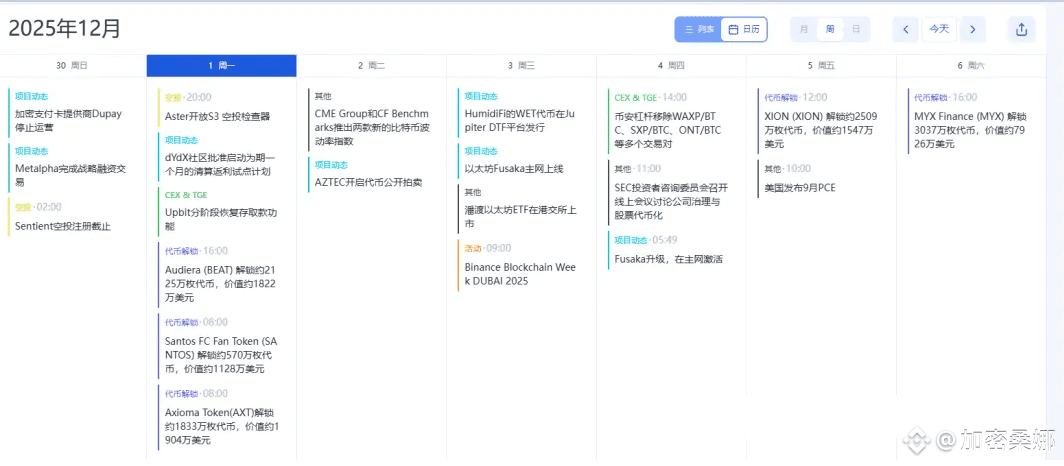The height and width of the screenshot is (466, 1064).
Task: Click the 今天 (today) button
Action: pyautogui.click(x=939, y=29)
